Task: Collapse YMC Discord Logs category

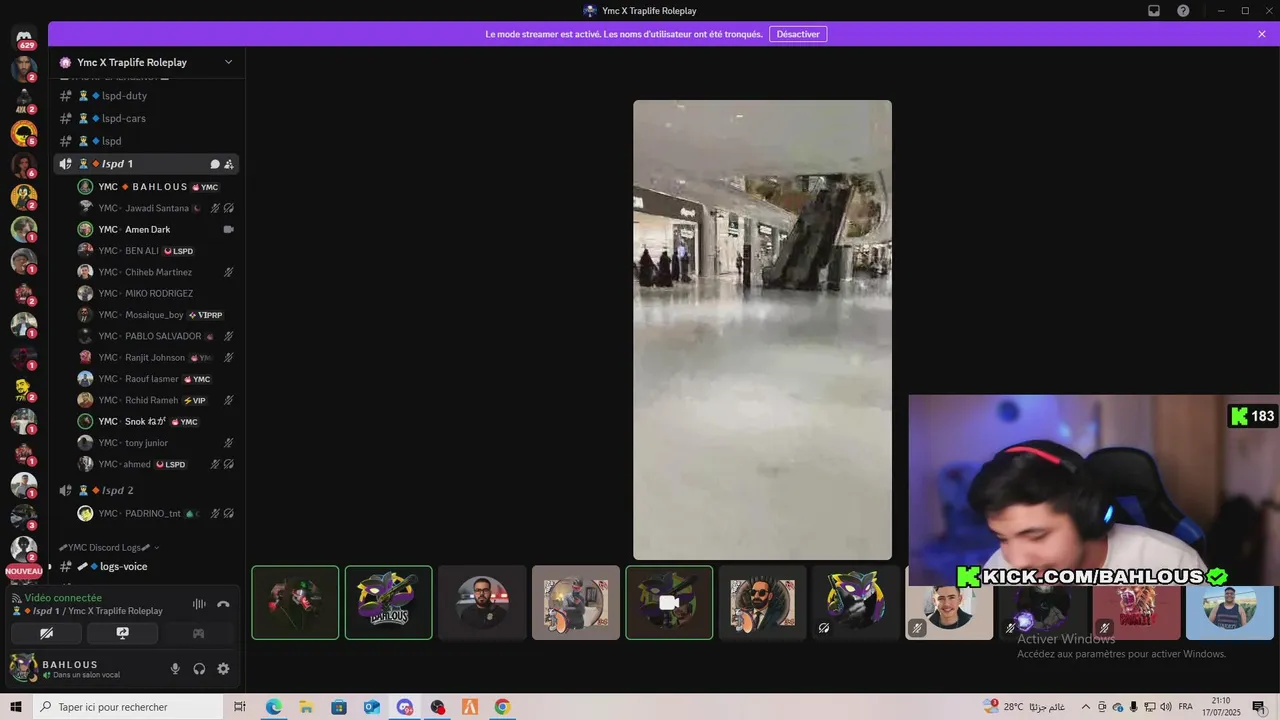Action: [109, 547]
